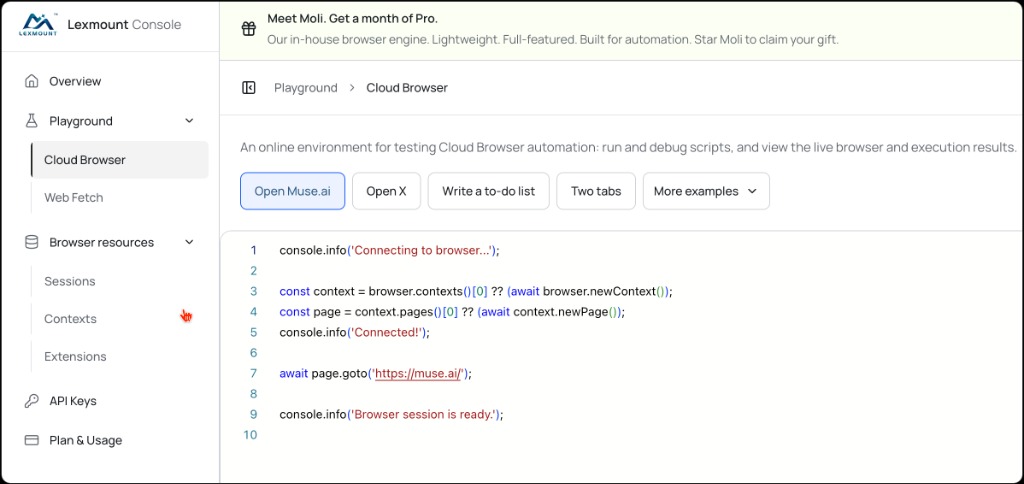This screenshot has height=484, width=1024.
Task: Open Plan & Usage page
Action: coord(86,440)
